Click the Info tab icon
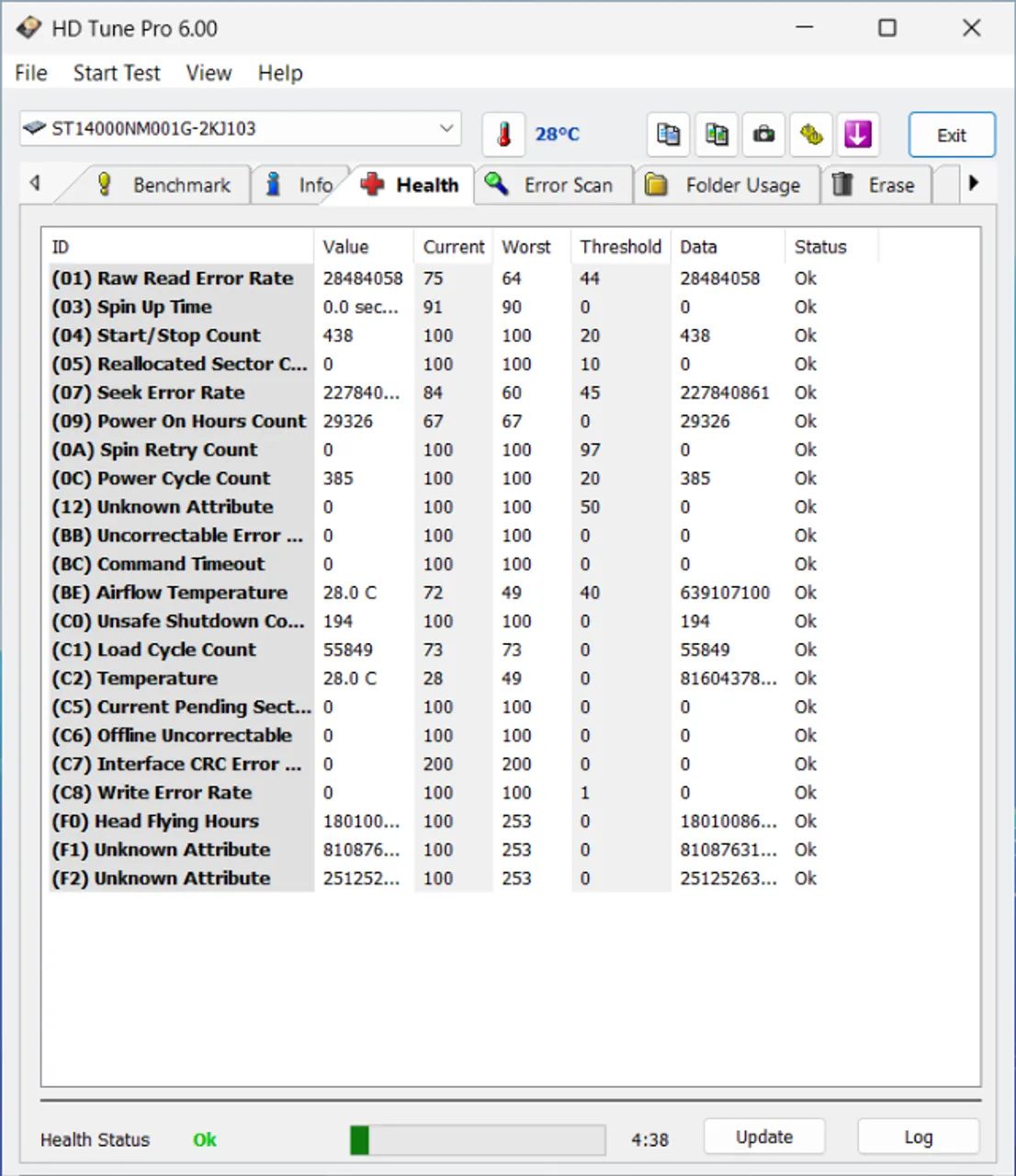Screen dimensions: 1016x1176 pyautogui.click(x=273, y=184)
